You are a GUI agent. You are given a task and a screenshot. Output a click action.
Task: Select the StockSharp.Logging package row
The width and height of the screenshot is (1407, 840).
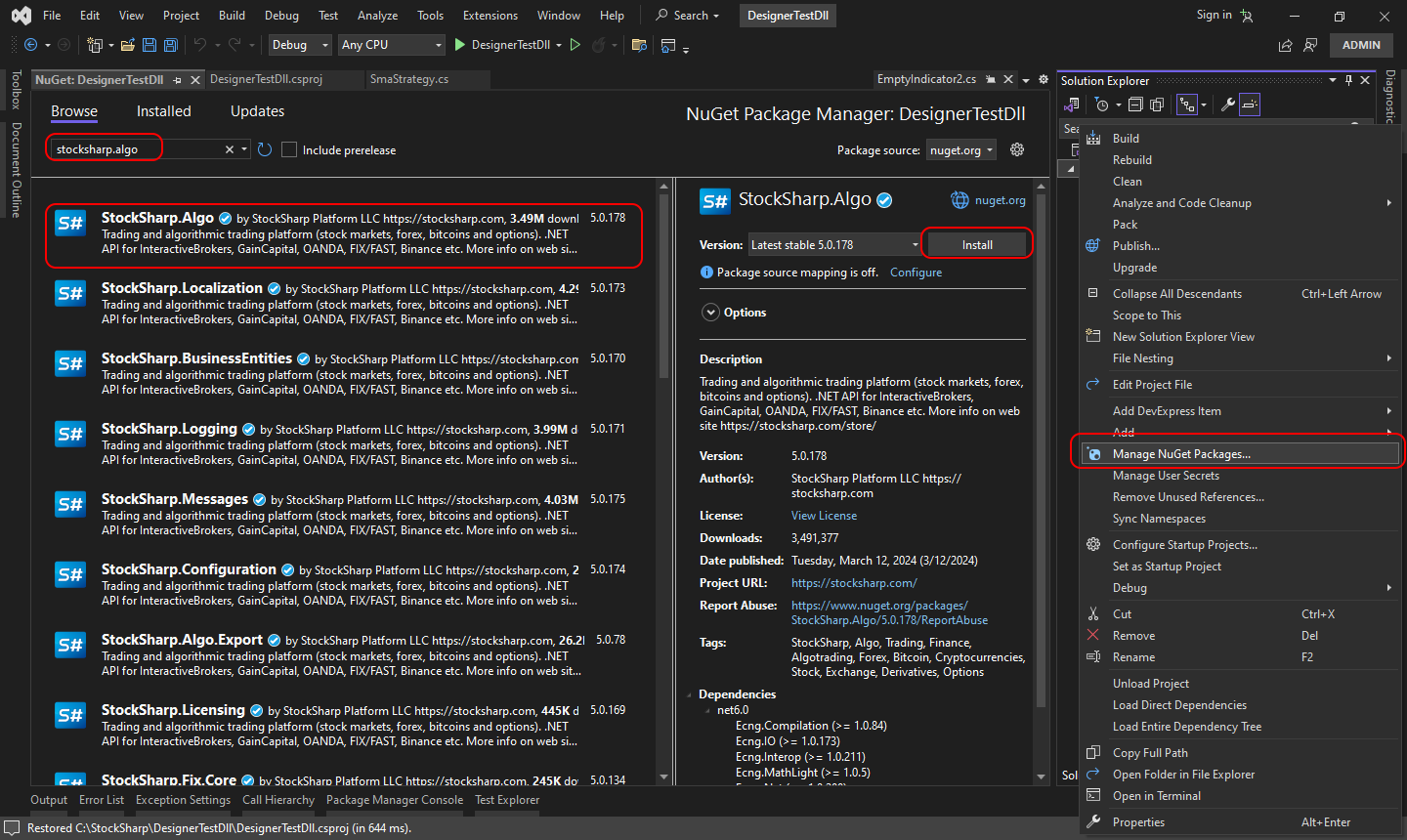coord(344,445)
